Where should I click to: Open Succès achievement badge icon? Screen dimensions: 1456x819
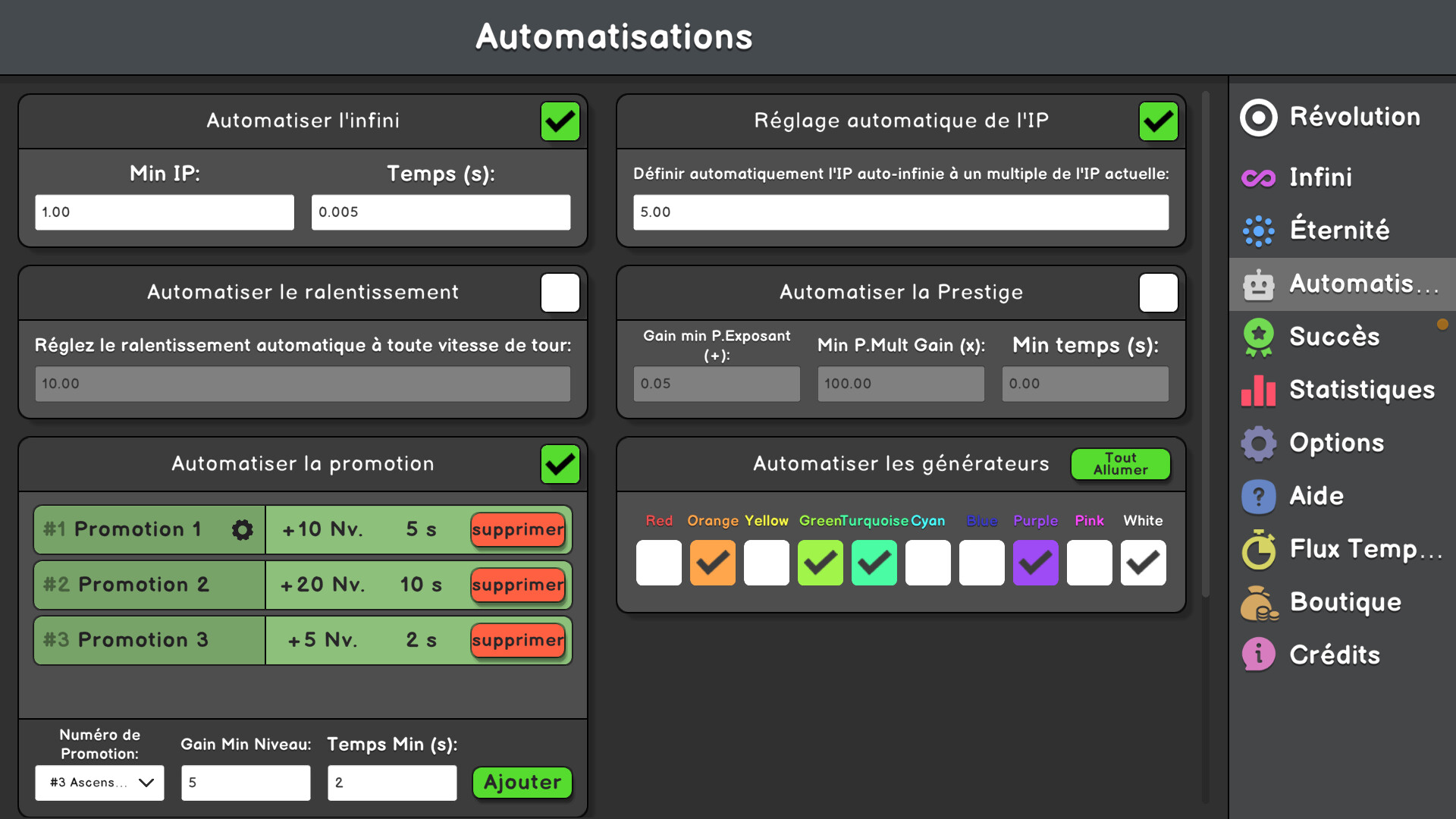coord(1258,337)
